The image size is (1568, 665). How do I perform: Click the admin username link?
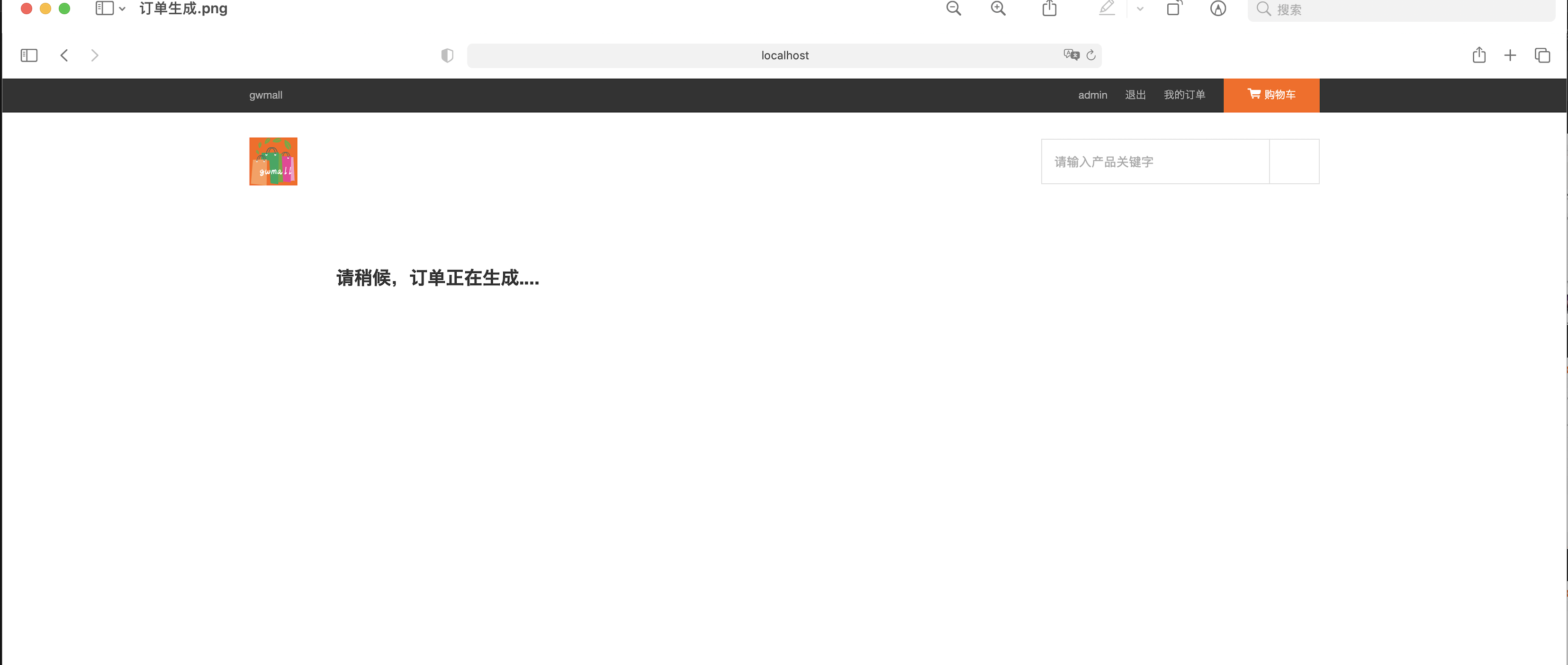point(1092,95)
